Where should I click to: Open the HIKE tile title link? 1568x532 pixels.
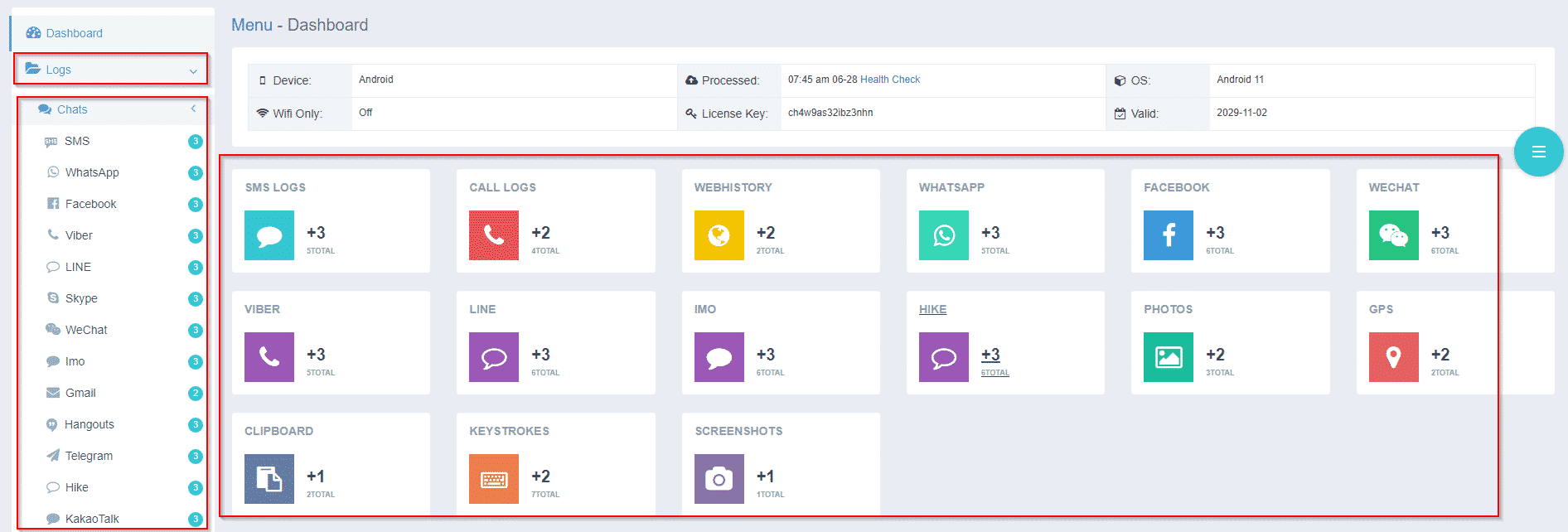932,309
